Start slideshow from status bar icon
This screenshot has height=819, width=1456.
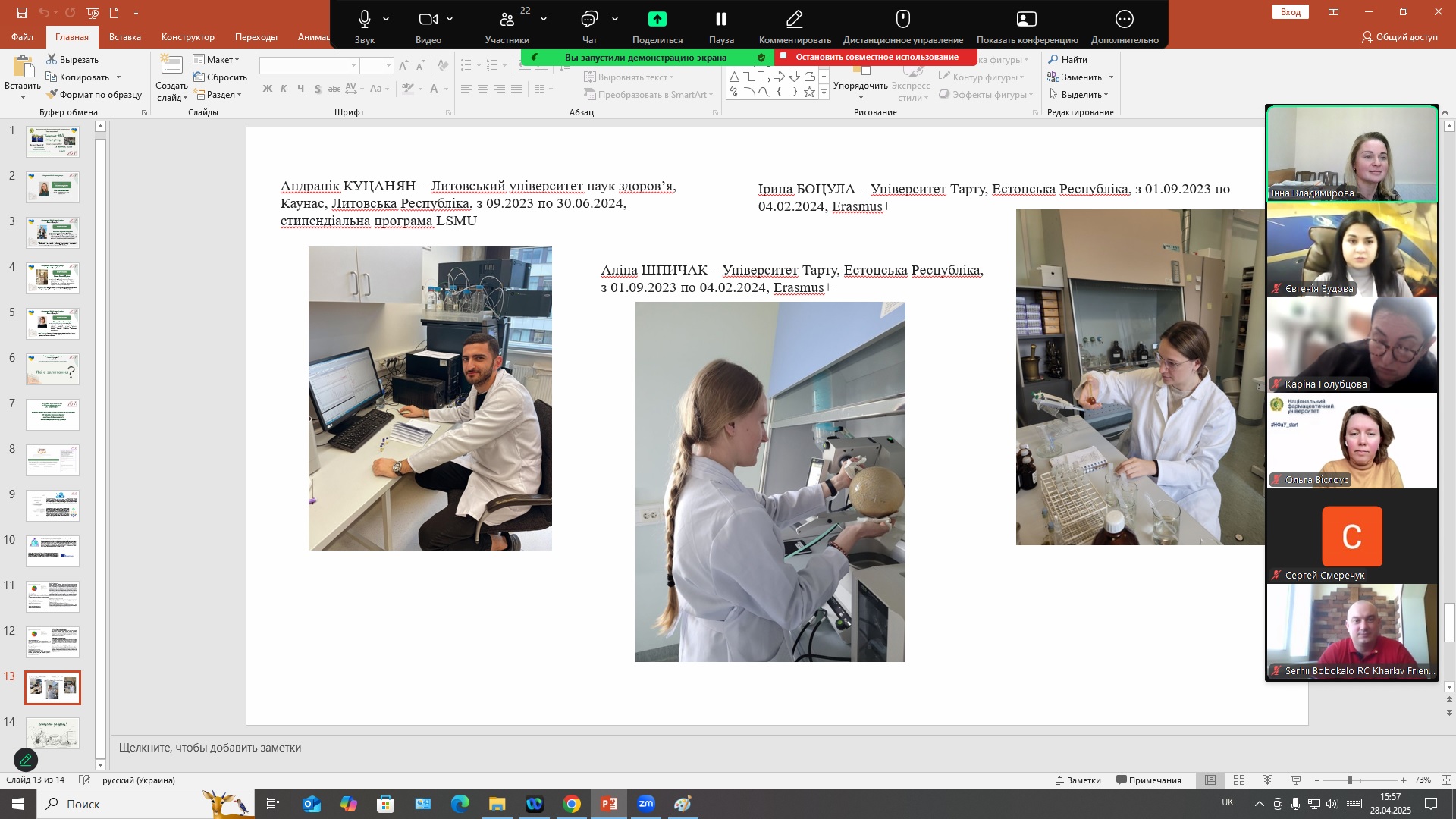pyautogui.click(x=1297, y=780)
